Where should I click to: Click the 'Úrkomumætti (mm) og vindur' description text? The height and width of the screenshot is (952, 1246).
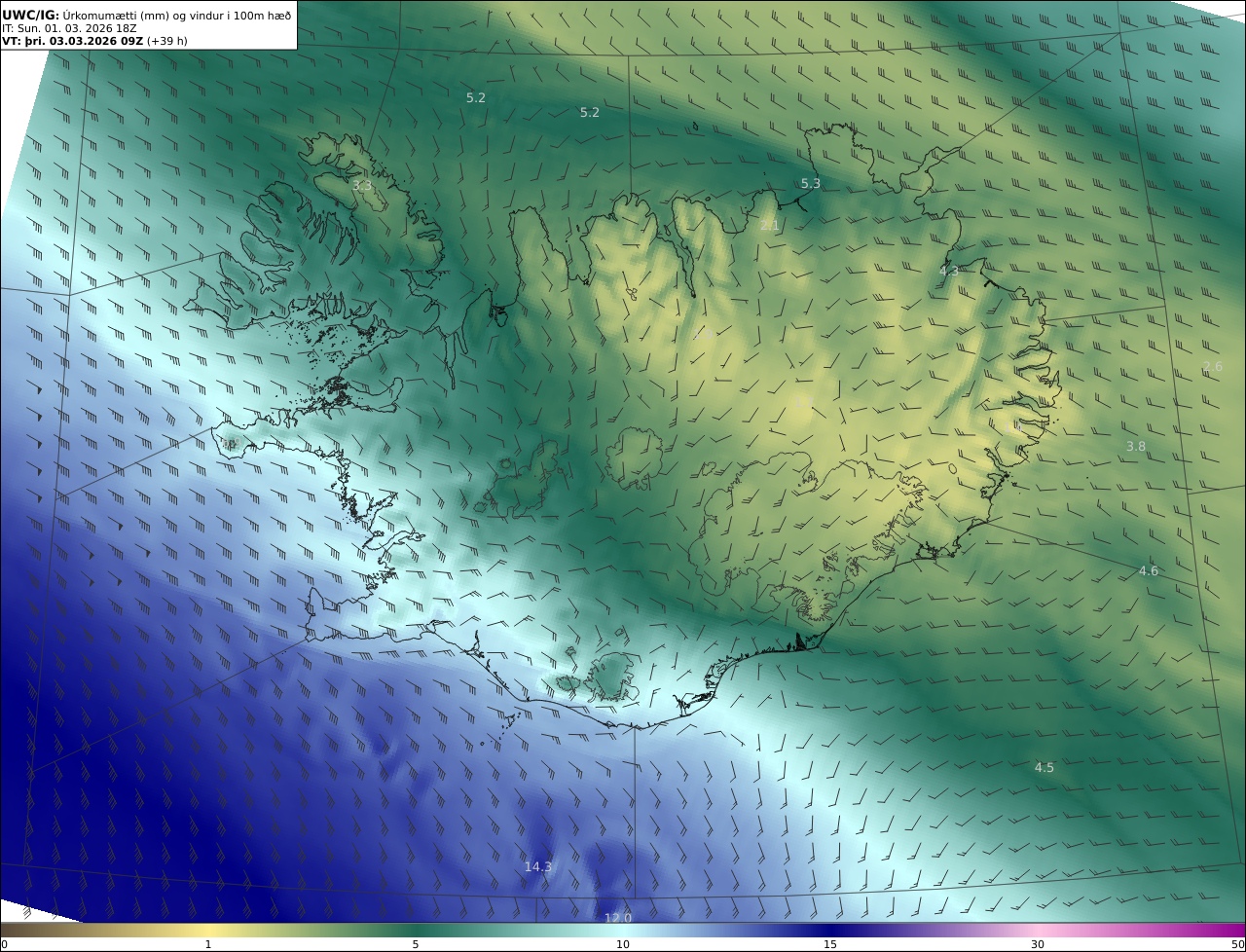143,16
